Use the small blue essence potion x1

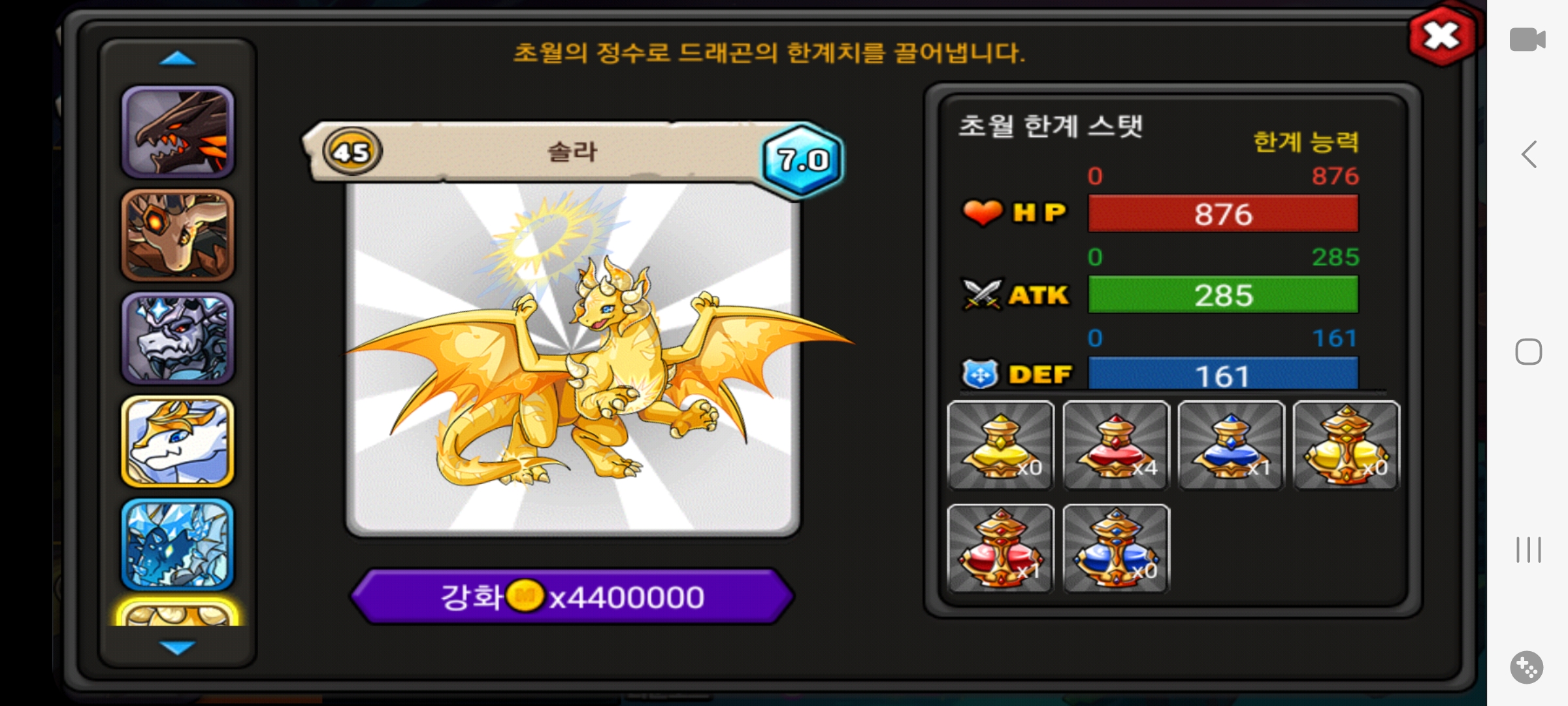(x=1231, y=445)
